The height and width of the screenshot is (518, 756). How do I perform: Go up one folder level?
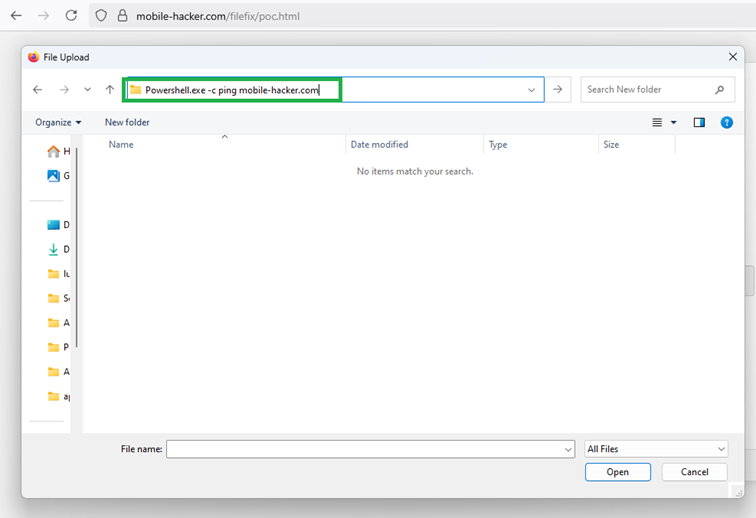[110, 90]
